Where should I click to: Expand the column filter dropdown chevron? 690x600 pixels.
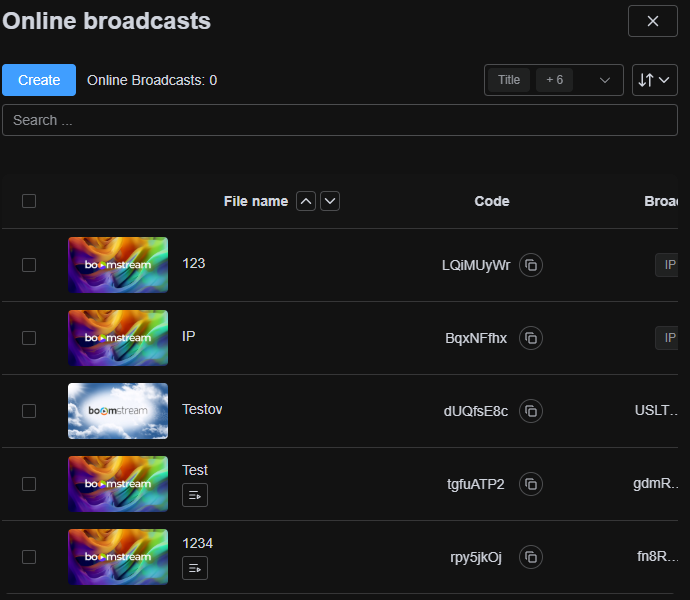605,80
